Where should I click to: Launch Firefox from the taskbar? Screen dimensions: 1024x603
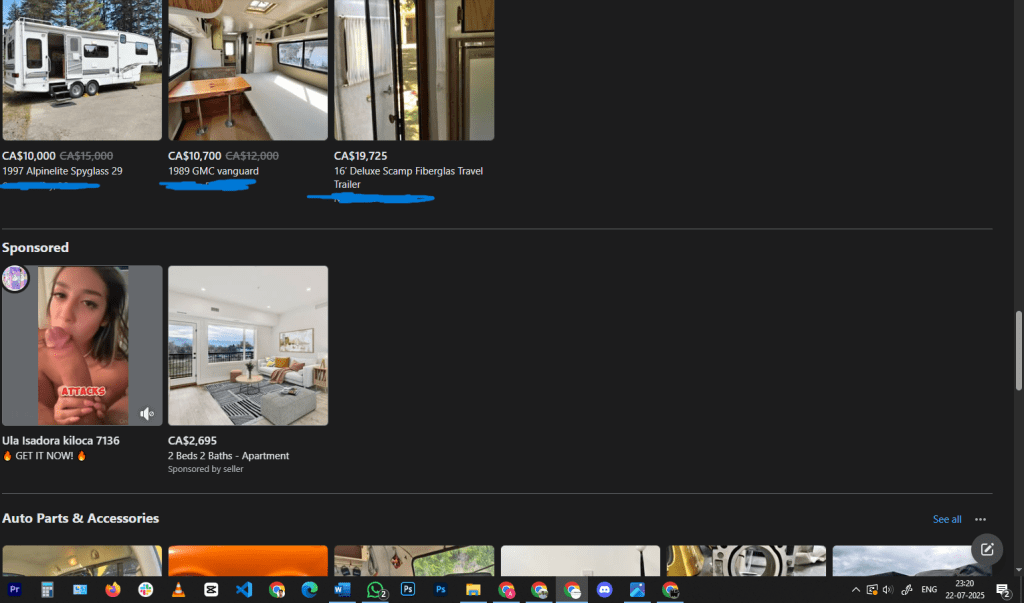point(113,590)
